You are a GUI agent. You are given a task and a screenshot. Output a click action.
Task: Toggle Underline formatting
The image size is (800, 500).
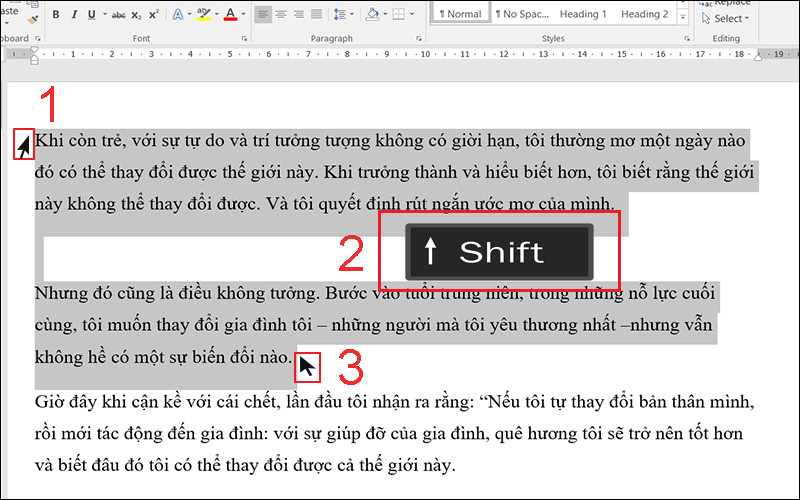92,15
